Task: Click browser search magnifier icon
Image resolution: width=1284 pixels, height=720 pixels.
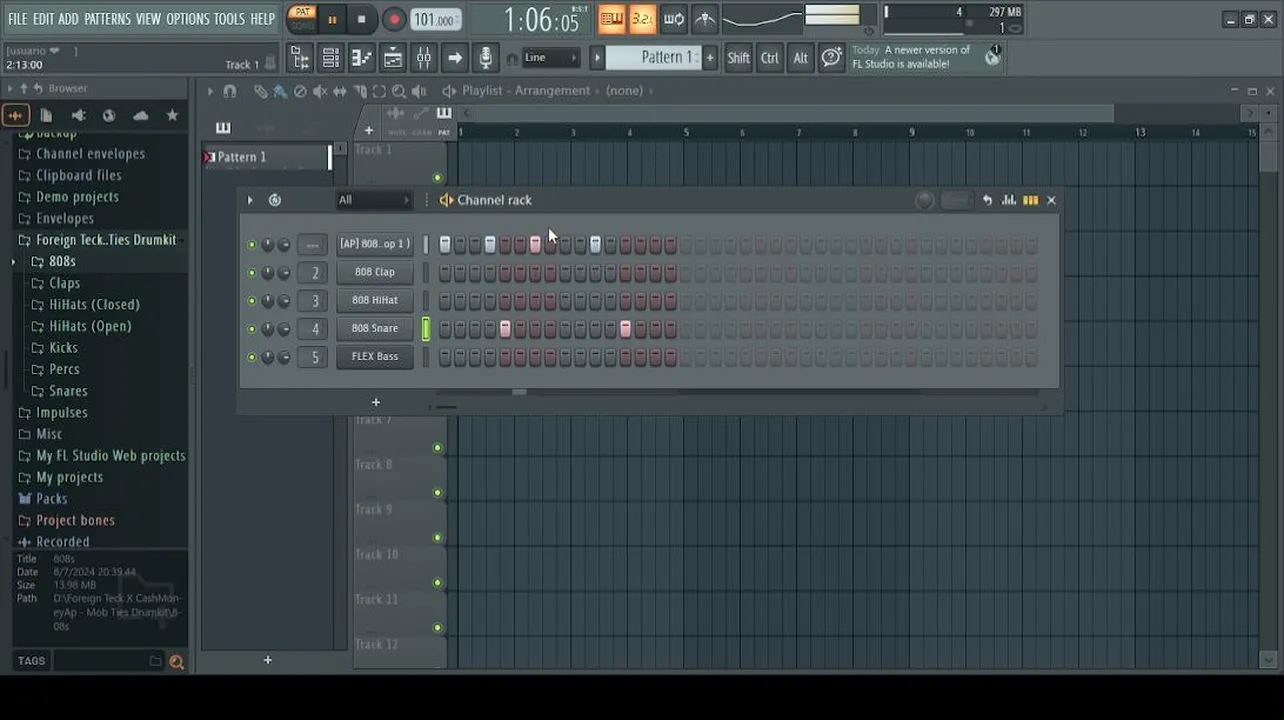Action: click(177, 661)
